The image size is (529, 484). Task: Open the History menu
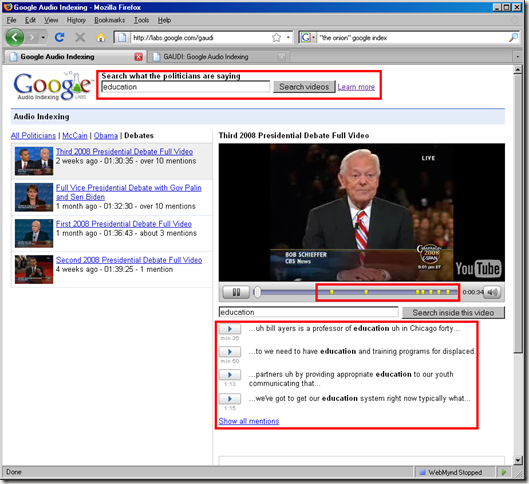click(76, 20)
